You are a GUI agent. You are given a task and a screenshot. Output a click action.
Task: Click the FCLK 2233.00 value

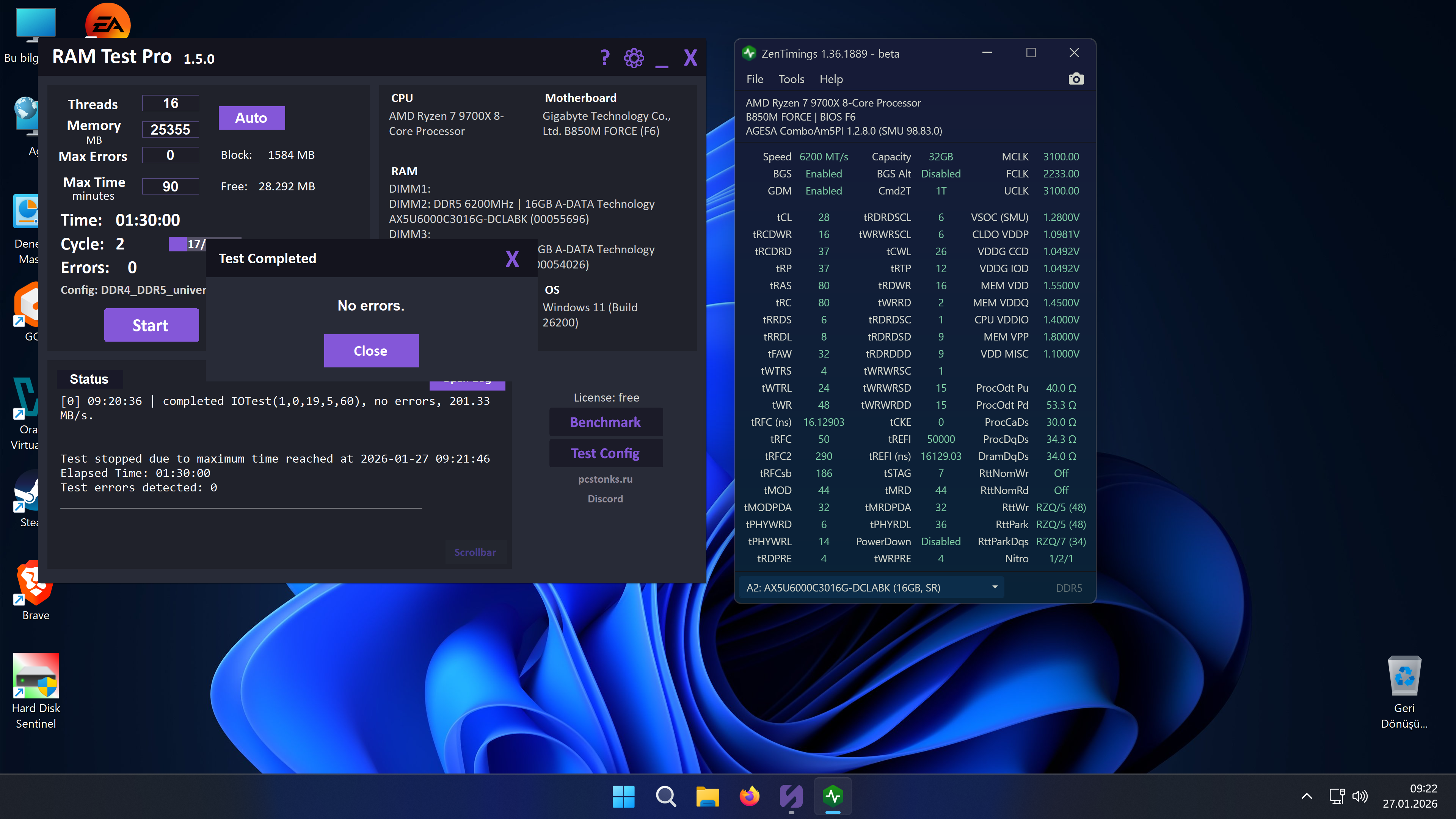tap(1061, 174)
